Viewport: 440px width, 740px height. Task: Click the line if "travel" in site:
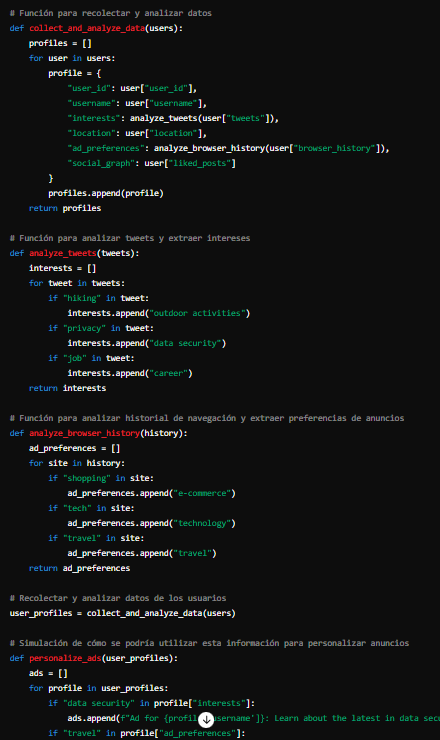[96, 538]
